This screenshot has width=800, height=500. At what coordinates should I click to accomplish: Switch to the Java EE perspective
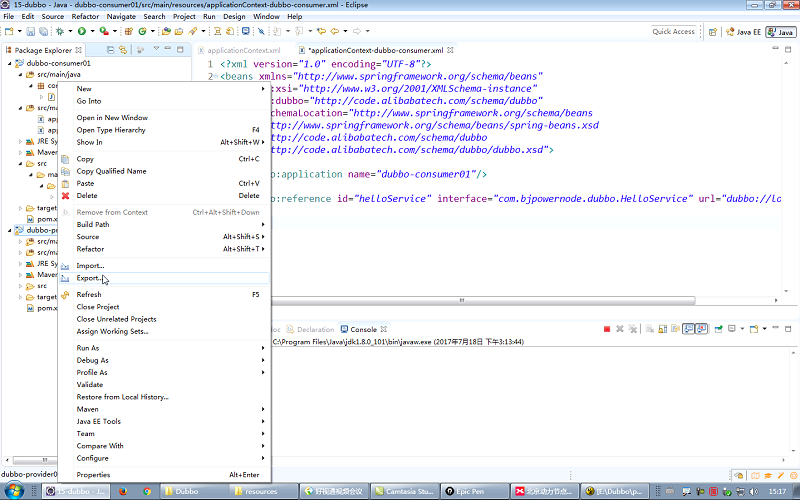click(x=744, y=32)
